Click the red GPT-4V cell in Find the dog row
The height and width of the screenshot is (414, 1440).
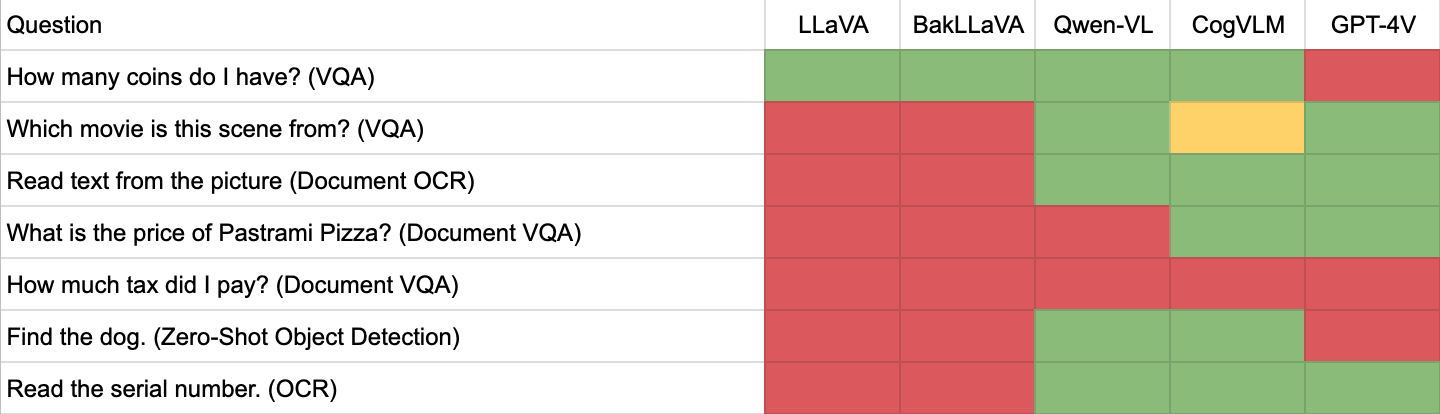click(1373, 336)
